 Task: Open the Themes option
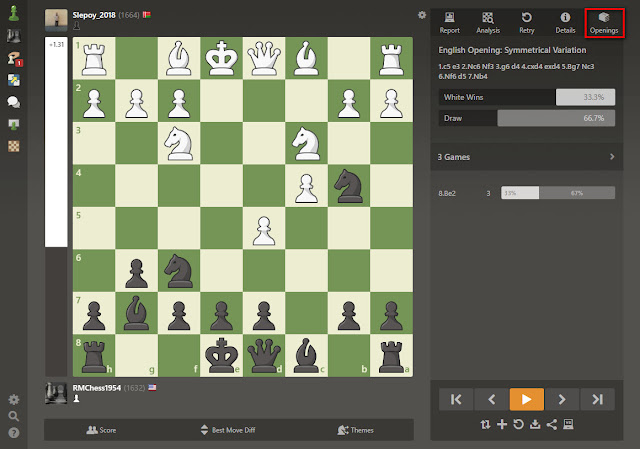356,430
